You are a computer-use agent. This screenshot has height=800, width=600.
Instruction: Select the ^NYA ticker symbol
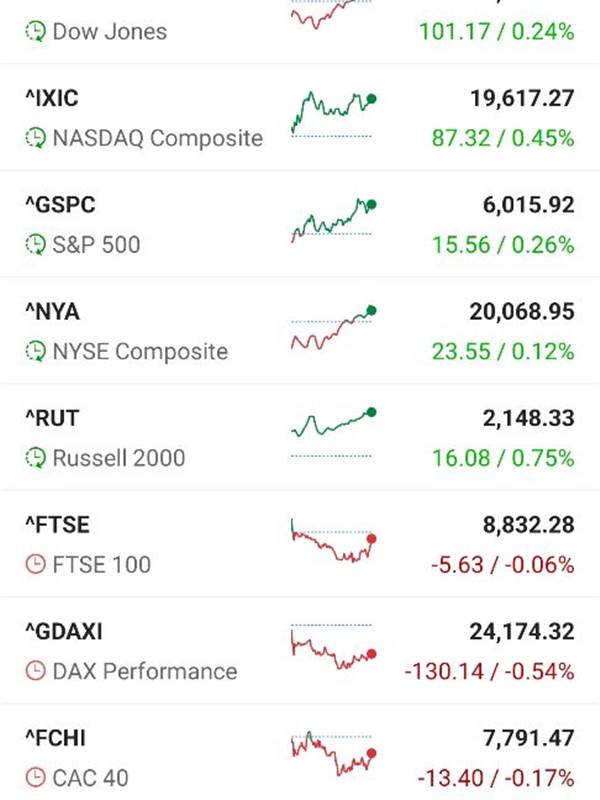53,312
